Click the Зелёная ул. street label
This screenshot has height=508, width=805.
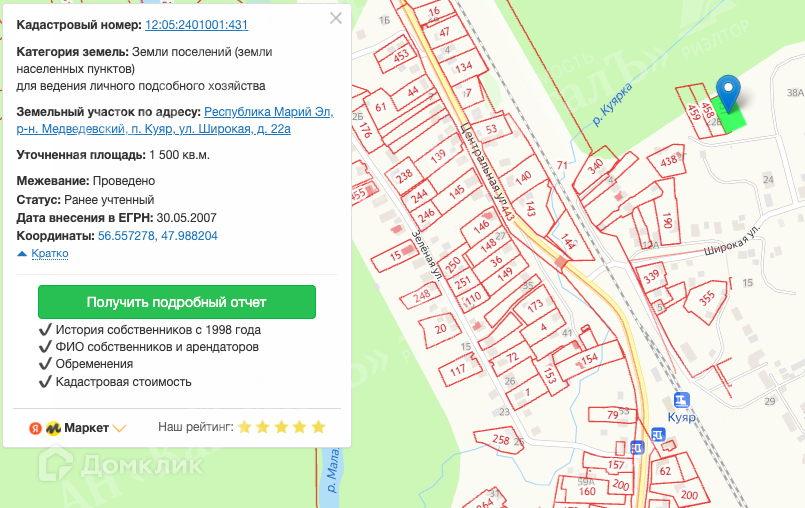click(x=427, y=255)
